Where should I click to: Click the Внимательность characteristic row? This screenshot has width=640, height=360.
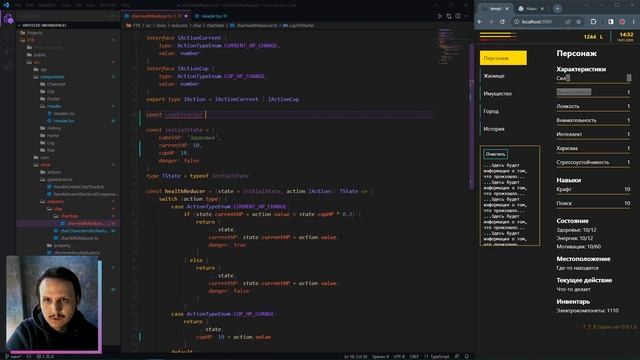tap(593, 120)
